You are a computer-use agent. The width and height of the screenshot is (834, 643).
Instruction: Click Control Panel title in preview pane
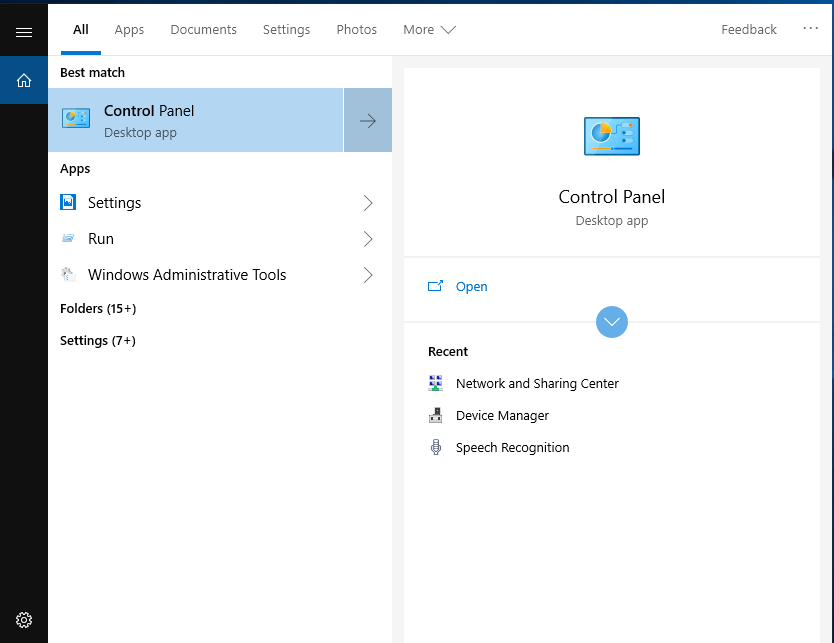click(x=612, y=197)
